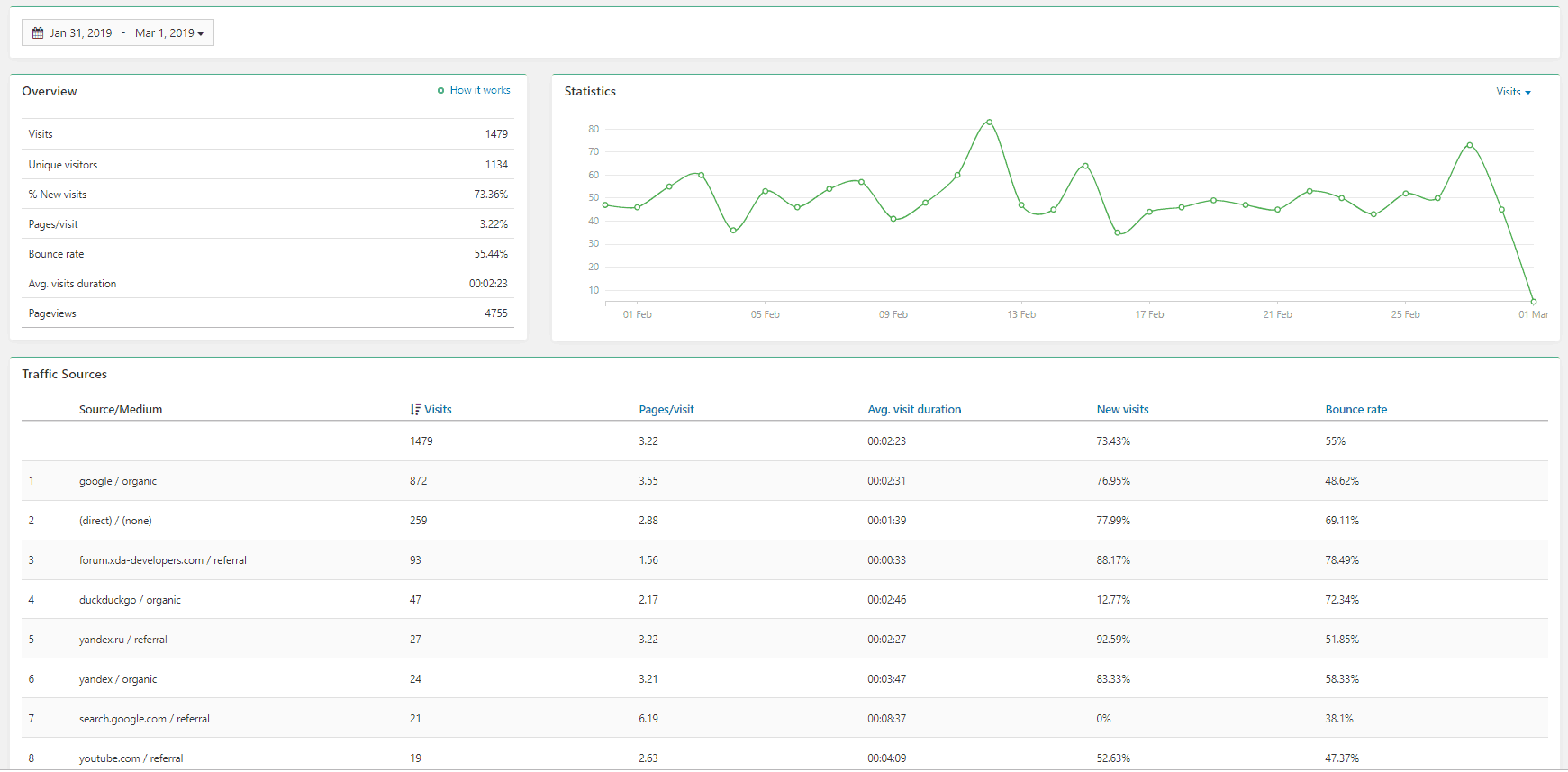The height and width of the screenshot is (772, 1568).
Task: Click the Jan 31, 2019 start date
Action: 81,33
